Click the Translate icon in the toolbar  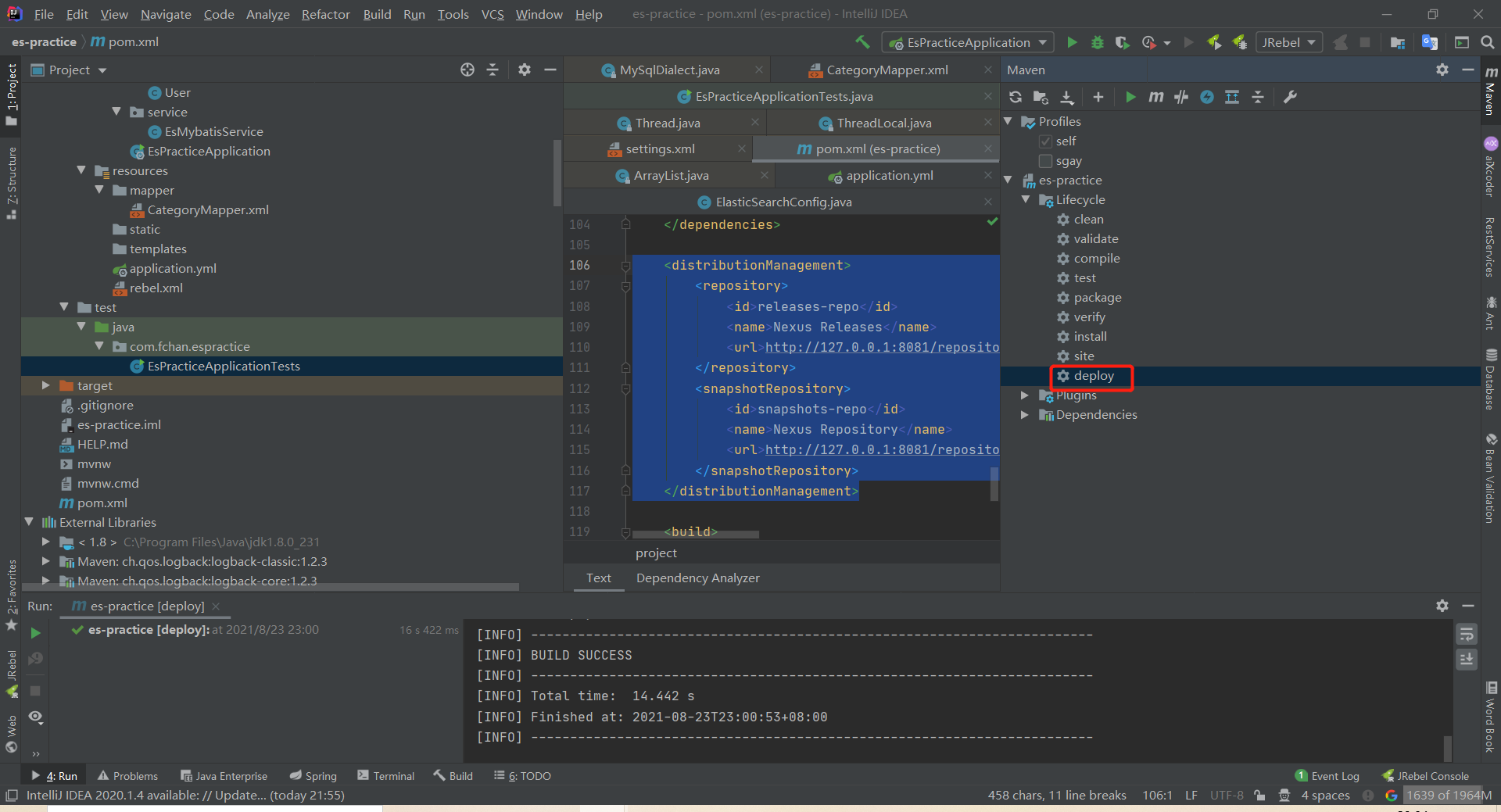1430,42
